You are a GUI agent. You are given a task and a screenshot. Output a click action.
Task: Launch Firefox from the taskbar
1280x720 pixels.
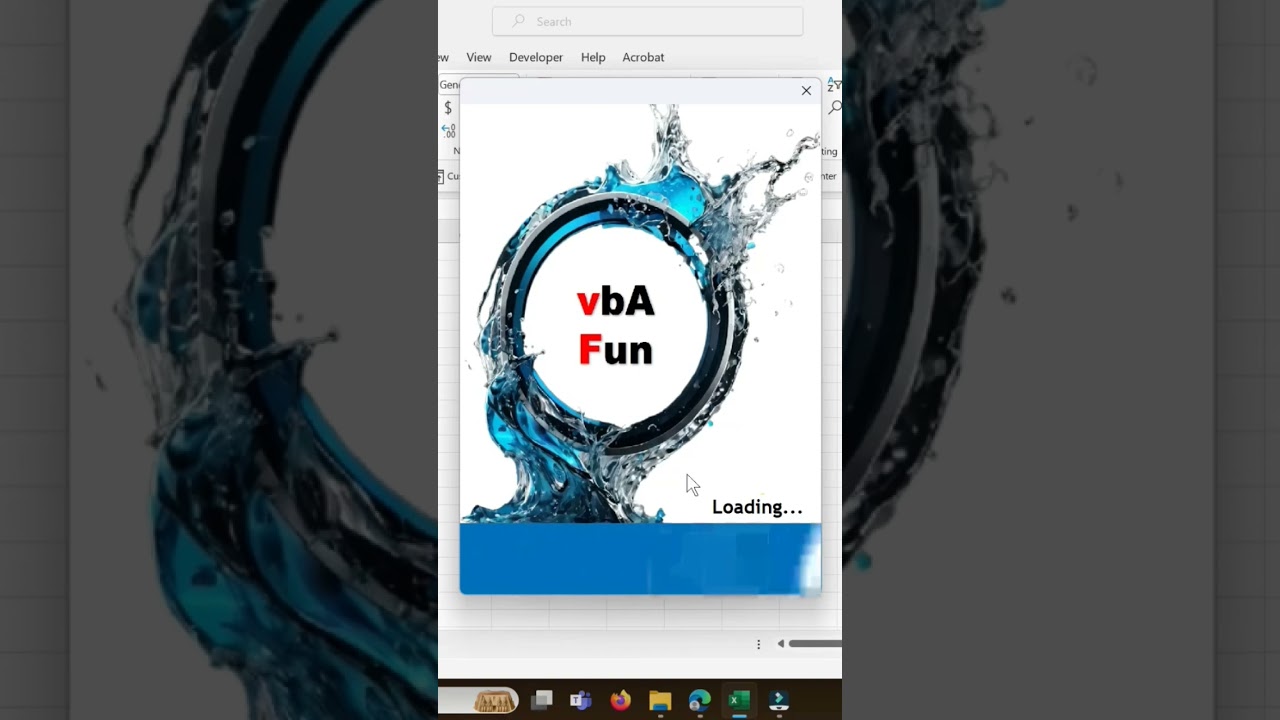620,700
